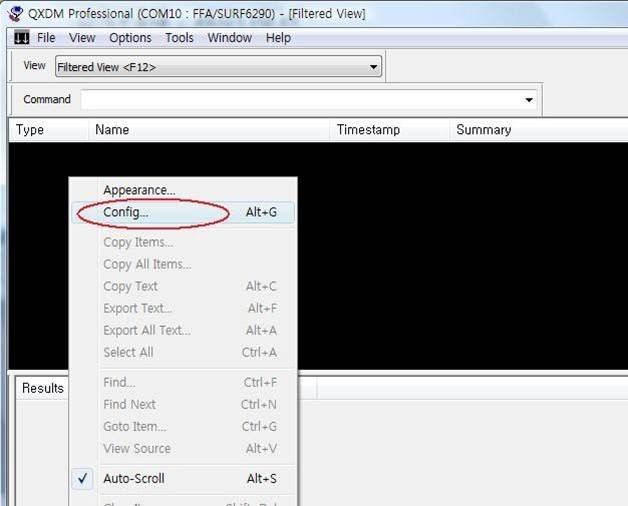Viewport: 628px width, 506px height.
Task: Click the QXDM application icon in title bar
Action: point(16,13)
